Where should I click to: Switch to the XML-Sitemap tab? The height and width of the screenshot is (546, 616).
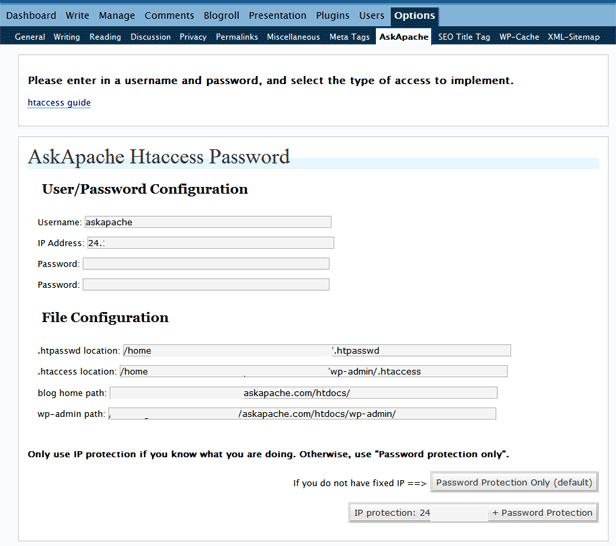(574, 37)
